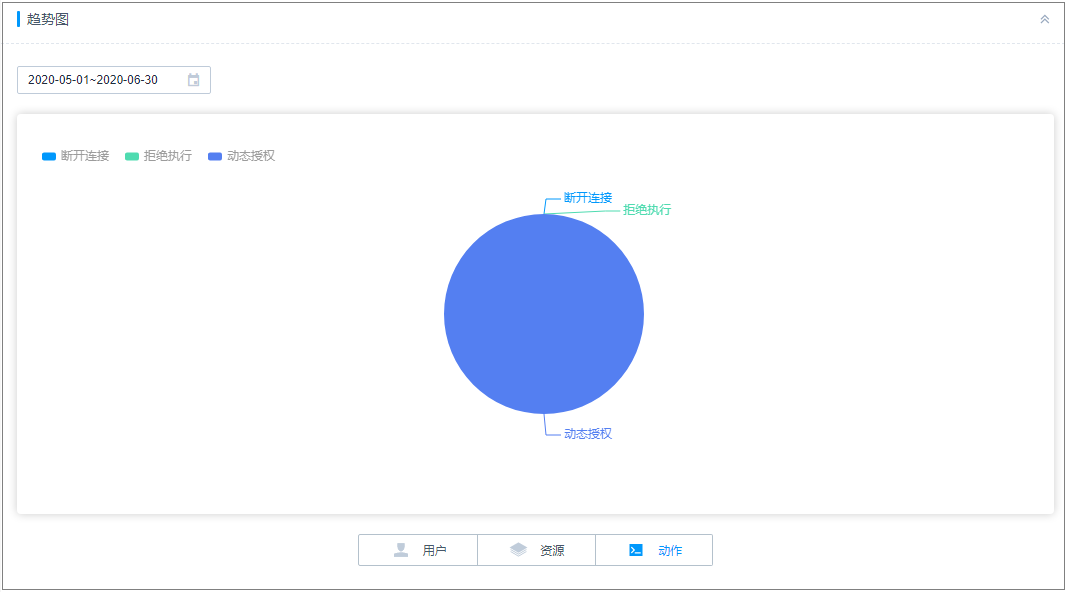The height and width of the screenshot is (592, 1067).
Task: Click the user silhouette icon
Action: tap(401, 550)
